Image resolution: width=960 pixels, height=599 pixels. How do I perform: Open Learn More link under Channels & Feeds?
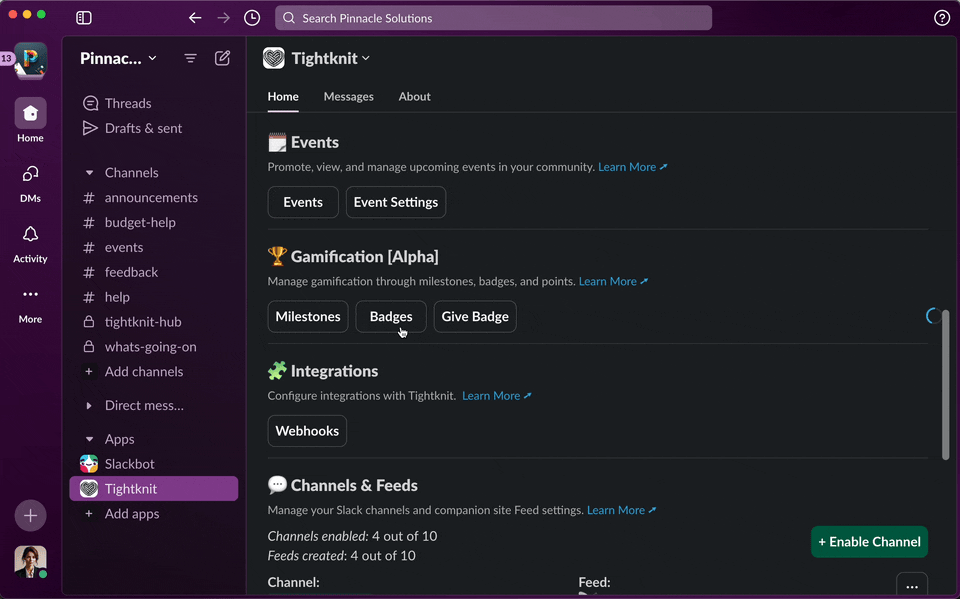[x=621, y=510]
